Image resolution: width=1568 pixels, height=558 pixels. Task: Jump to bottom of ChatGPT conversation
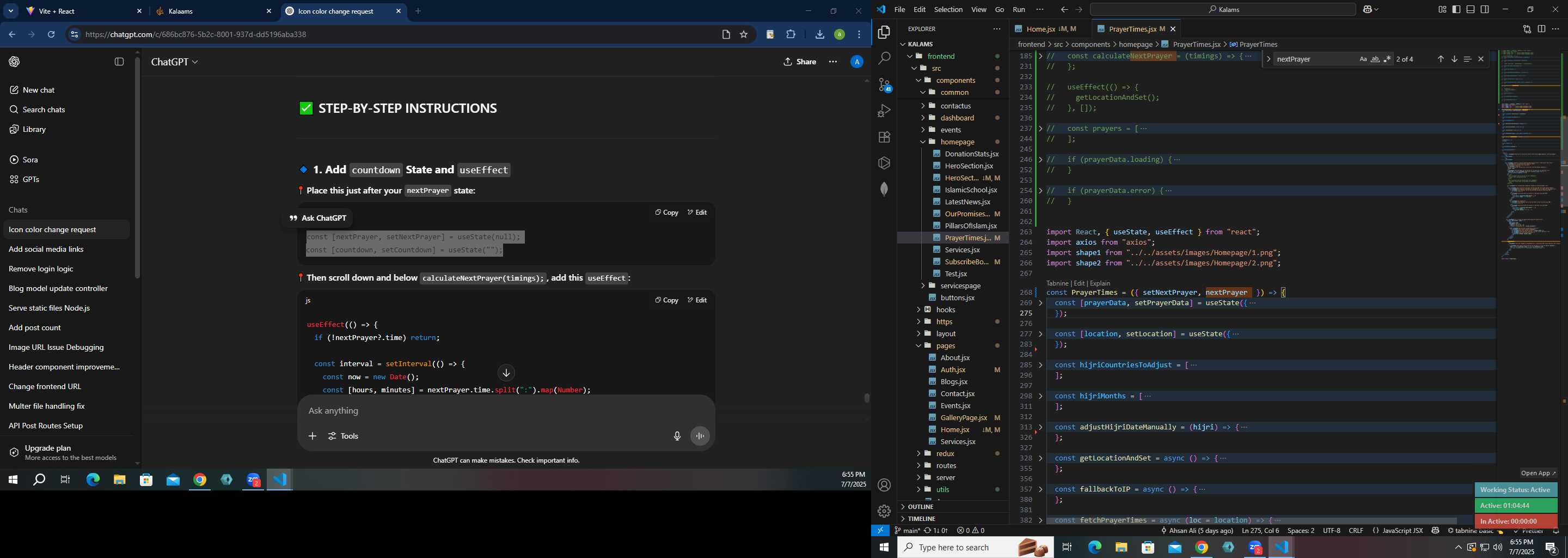point(506,373)
